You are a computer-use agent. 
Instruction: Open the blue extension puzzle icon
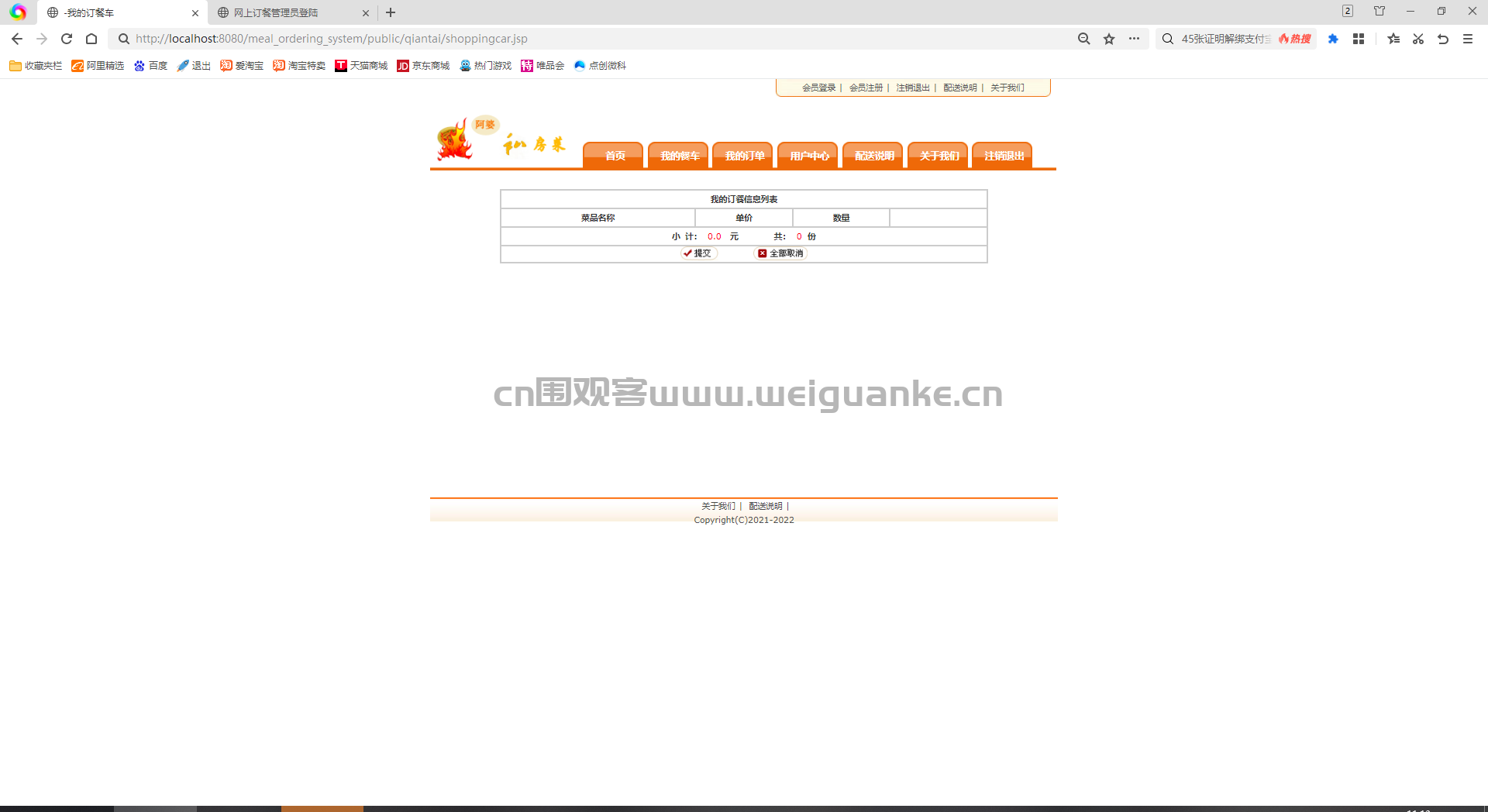click(x=1333, y=39)
